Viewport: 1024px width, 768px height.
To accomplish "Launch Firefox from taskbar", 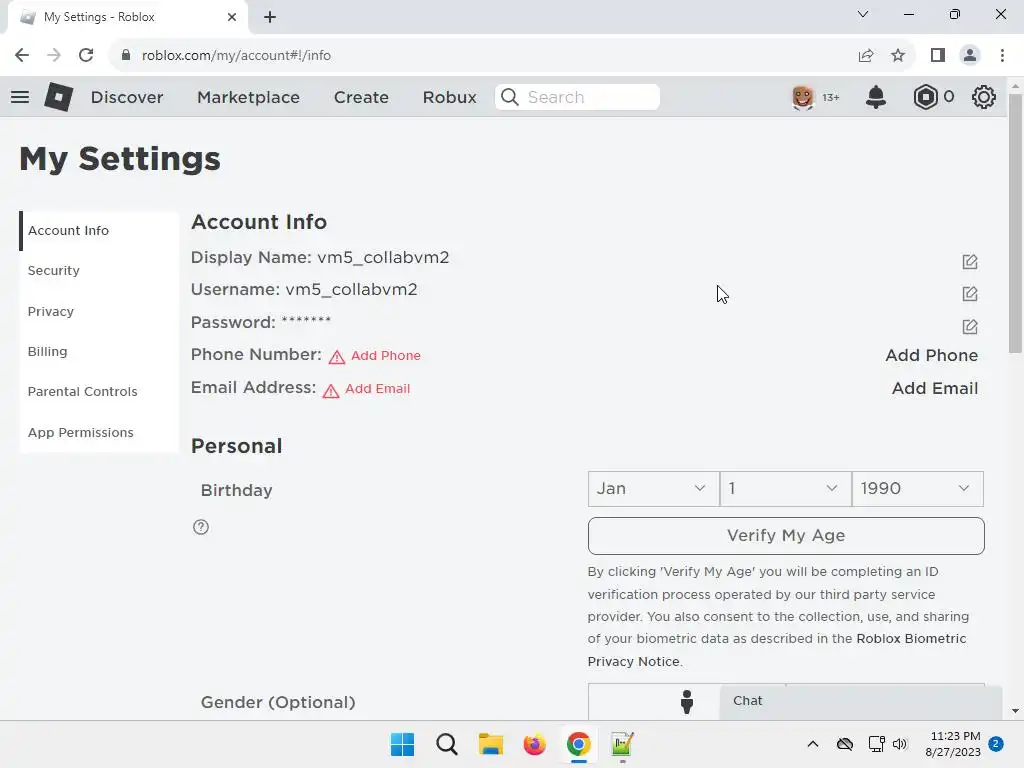I will click(x=534, y=744).
